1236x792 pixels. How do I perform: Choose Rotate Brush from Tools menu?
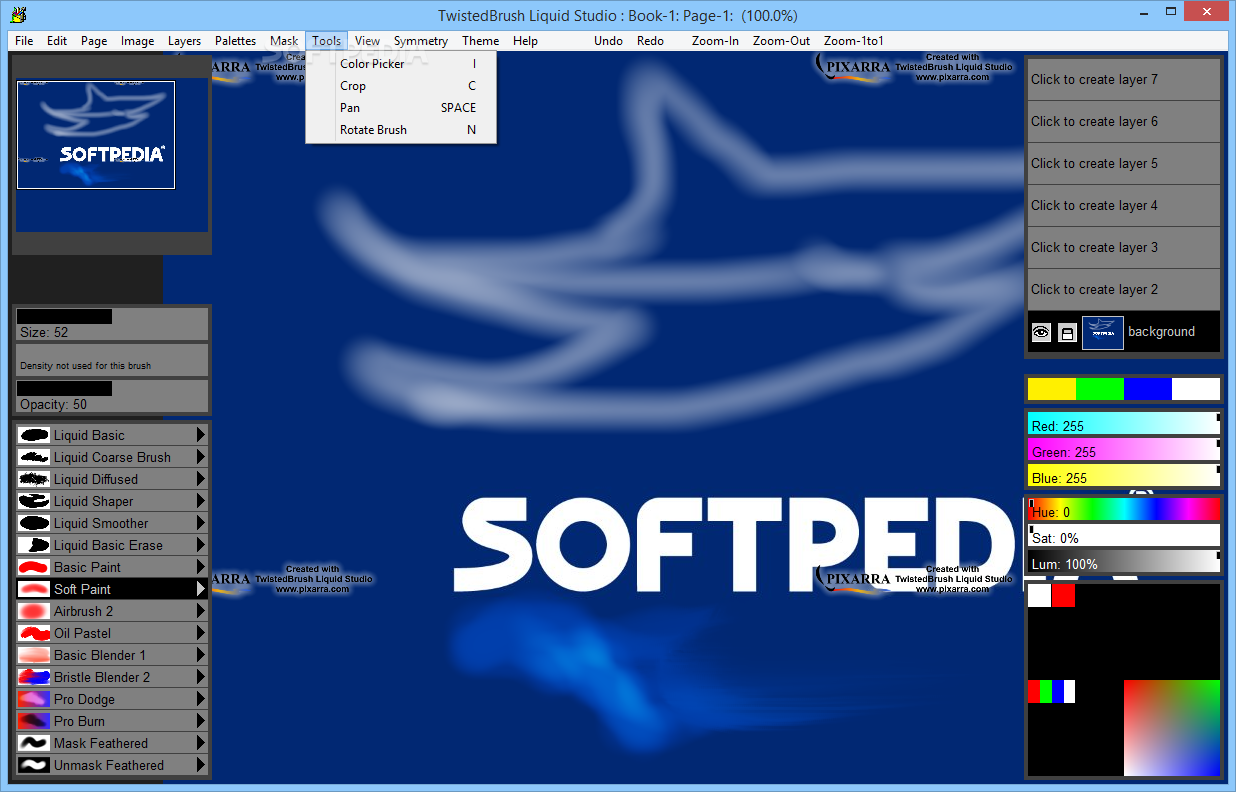click(x=401, y=130)
